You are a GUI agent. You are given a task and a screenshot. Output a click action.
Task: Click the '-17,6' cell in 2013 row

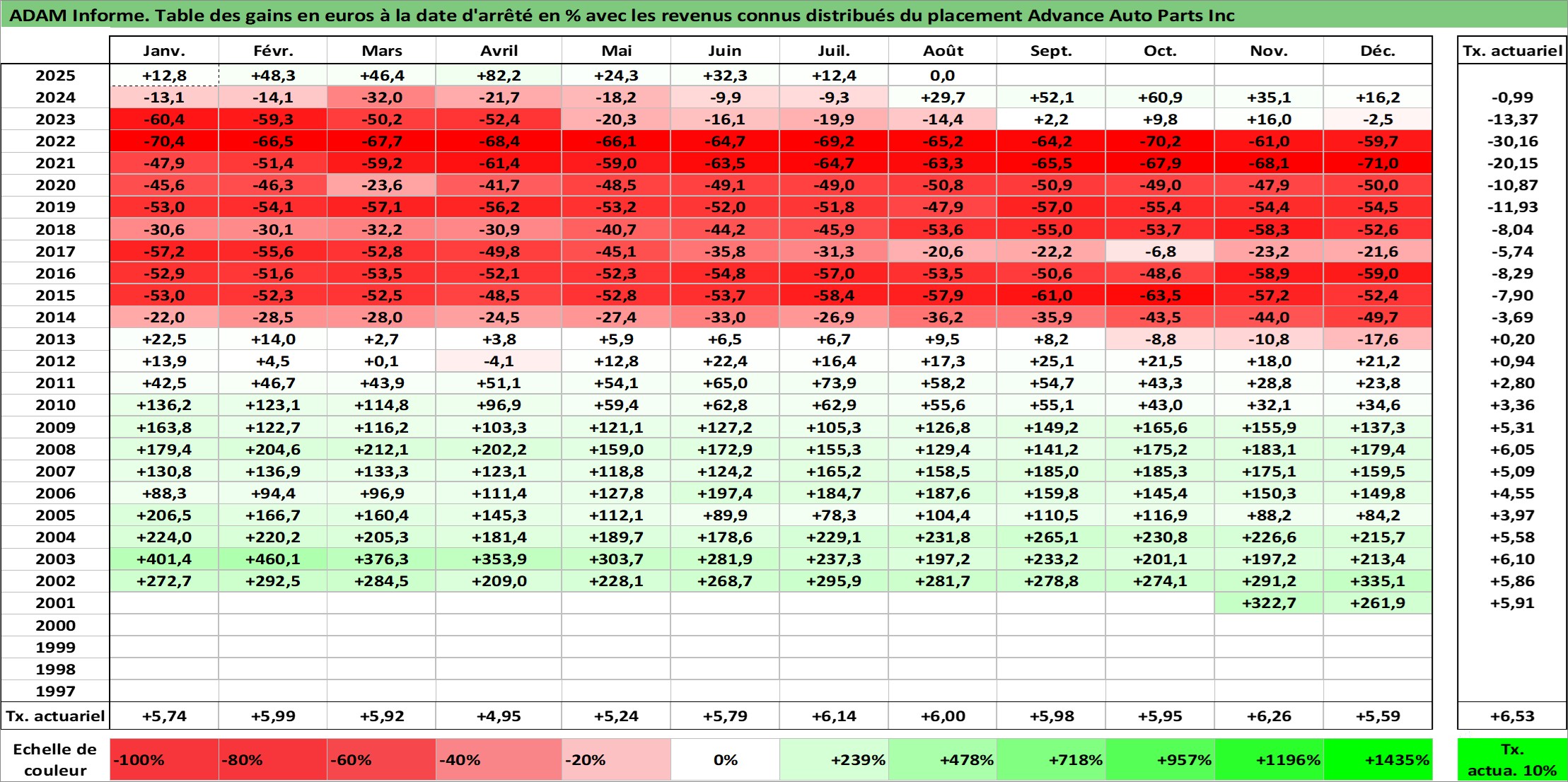point(1378,339)
